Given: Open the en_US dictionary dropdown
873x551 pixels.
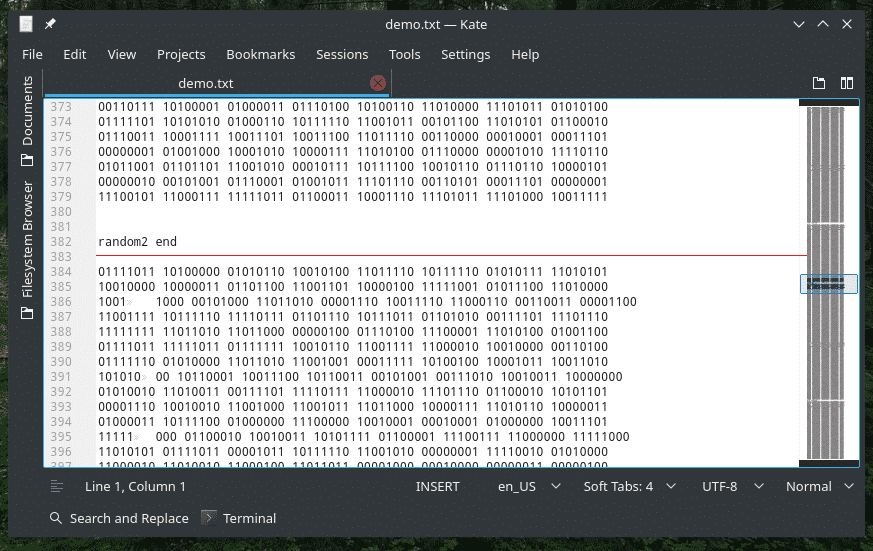Looking at the screenshot, I should click(x=529, y=486).
